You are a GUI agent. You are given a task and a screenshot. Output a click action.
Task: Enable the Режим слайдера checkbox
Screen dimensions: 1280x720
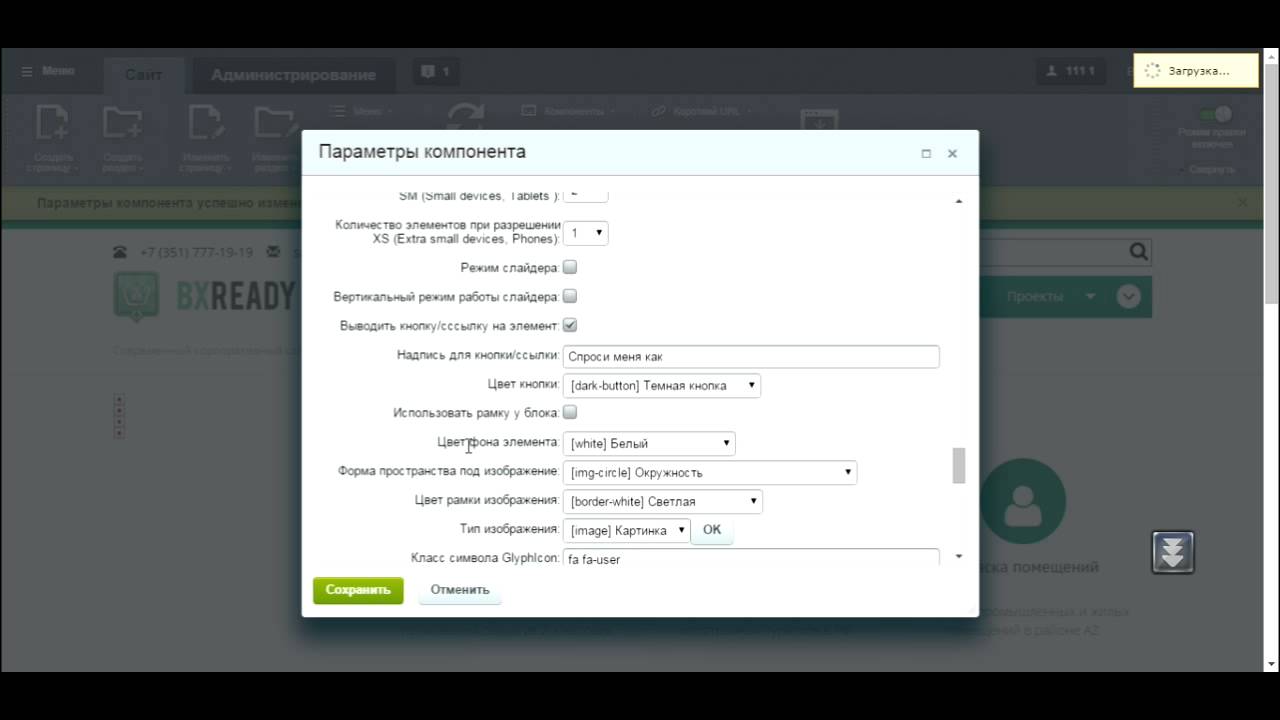pos(570,267)
